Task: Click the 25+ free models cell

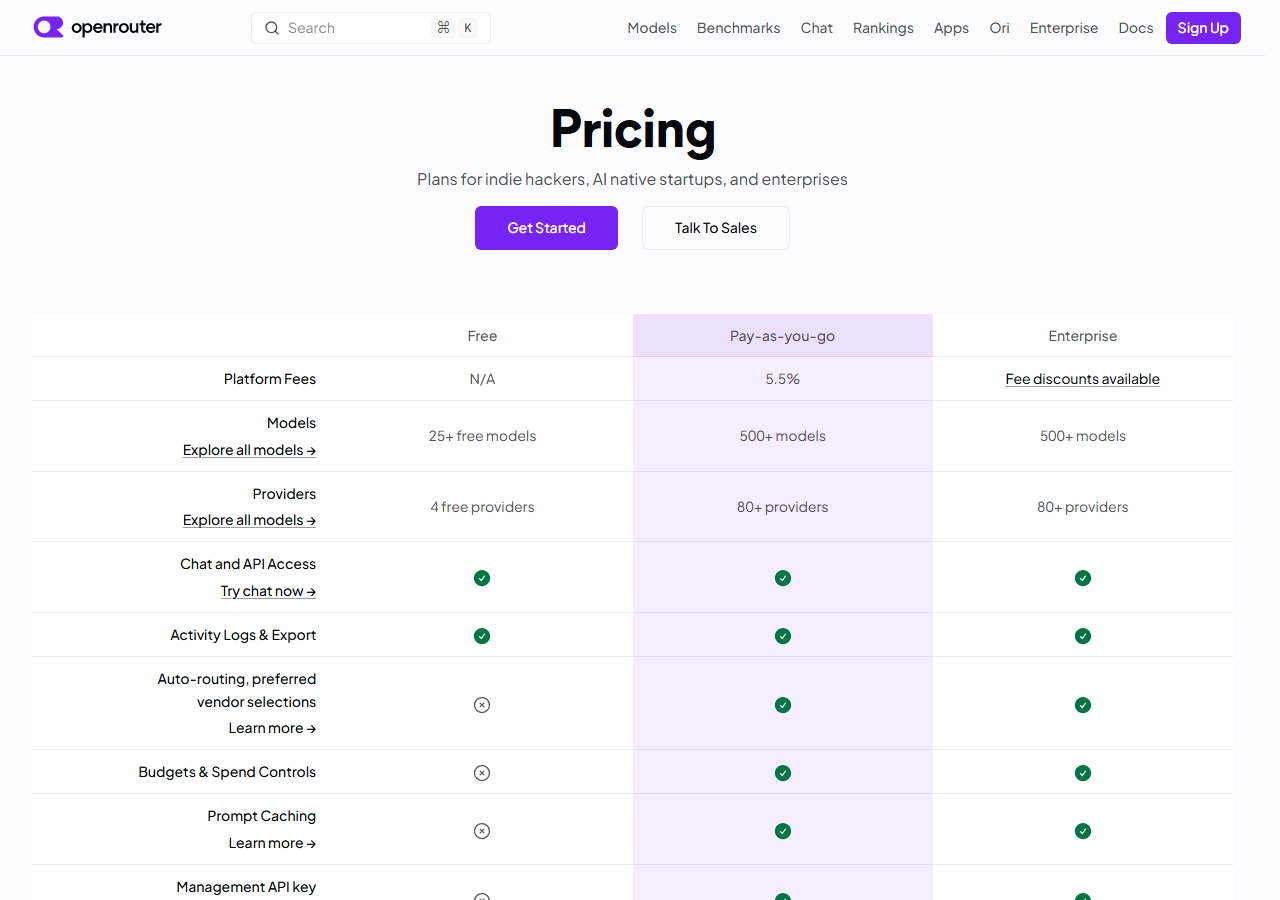Action: point(482,436)
